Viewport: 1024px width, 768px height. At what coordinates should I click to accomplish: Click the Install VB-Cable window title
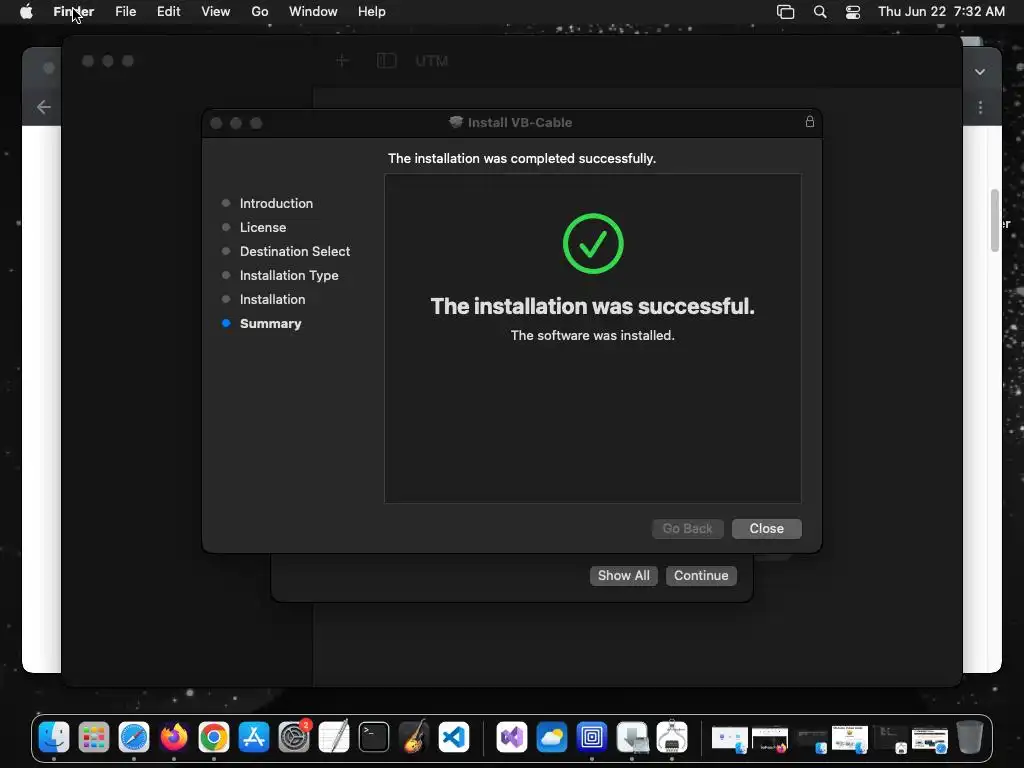pyautogui.click(x=520, y=122)
